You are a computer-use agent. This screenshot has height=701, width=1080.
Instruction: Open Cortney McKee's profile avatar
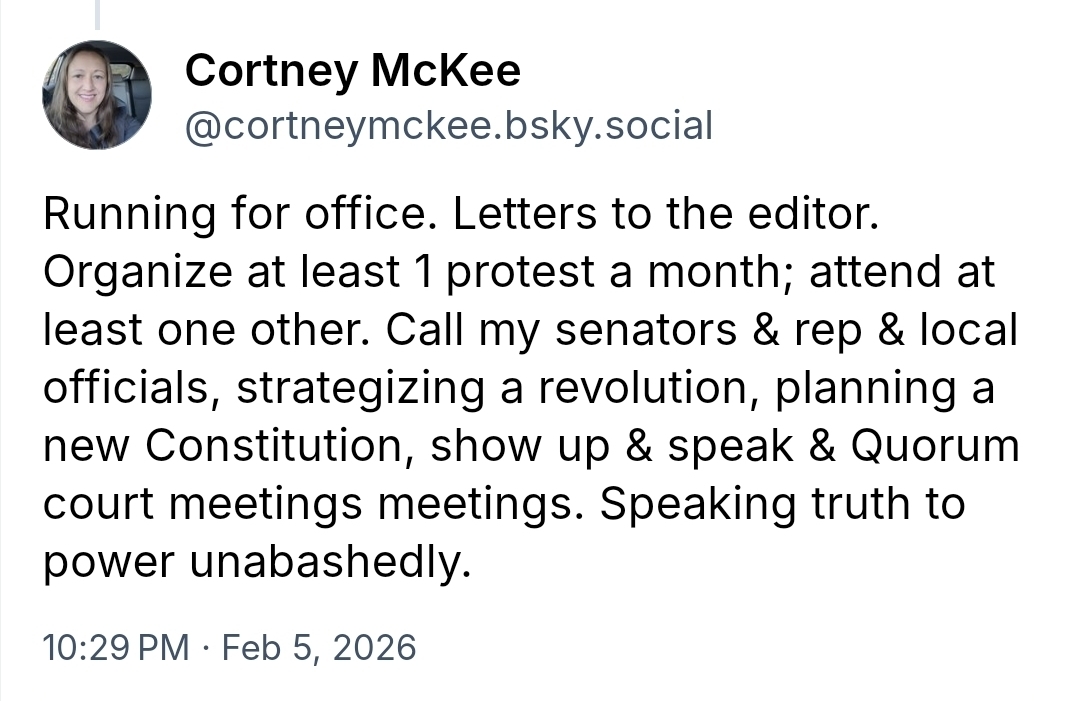coord(97,95)
